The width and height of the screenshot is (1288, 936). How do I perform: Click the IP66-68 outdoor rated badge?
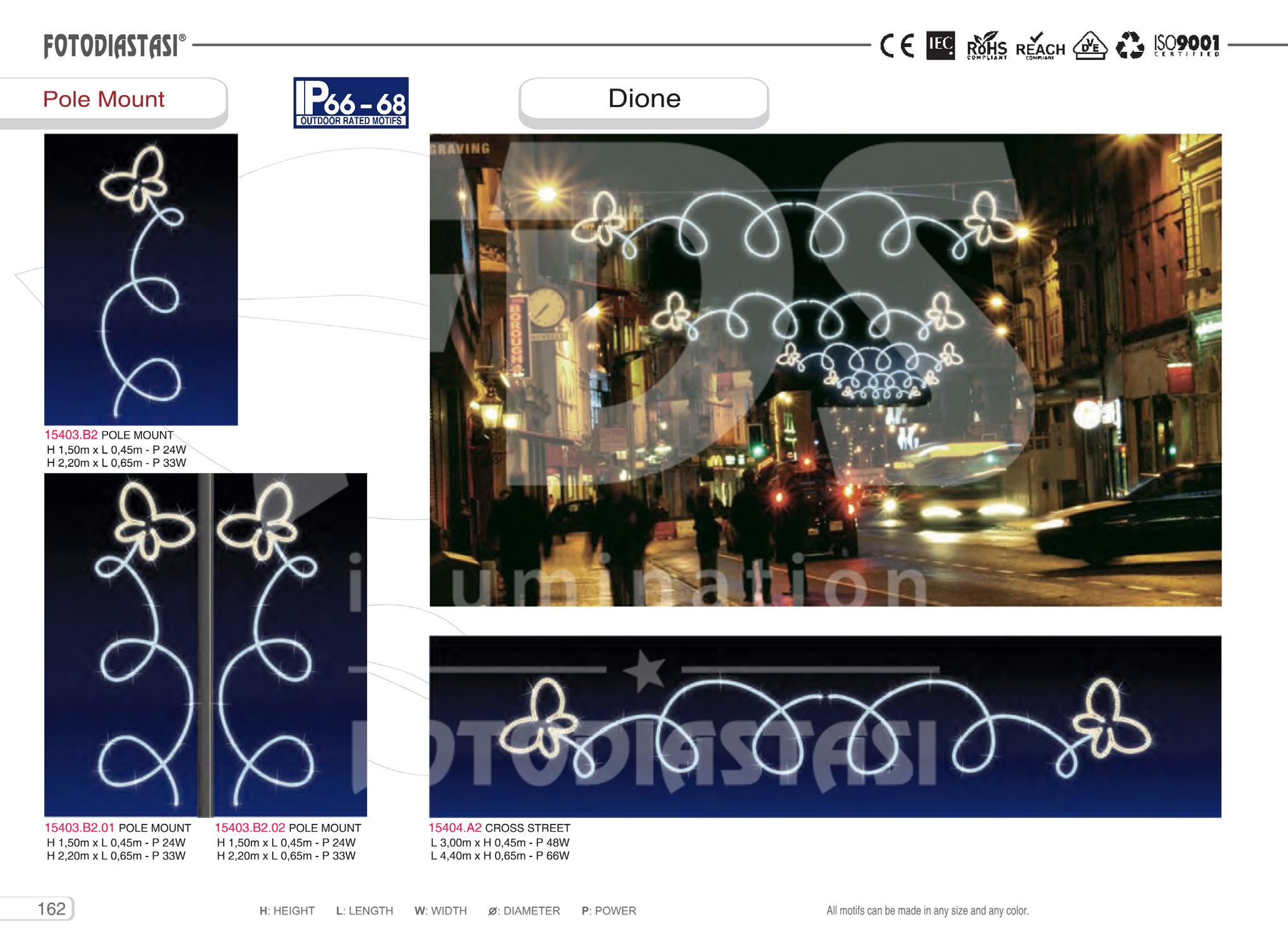click(x=351, y=103)
